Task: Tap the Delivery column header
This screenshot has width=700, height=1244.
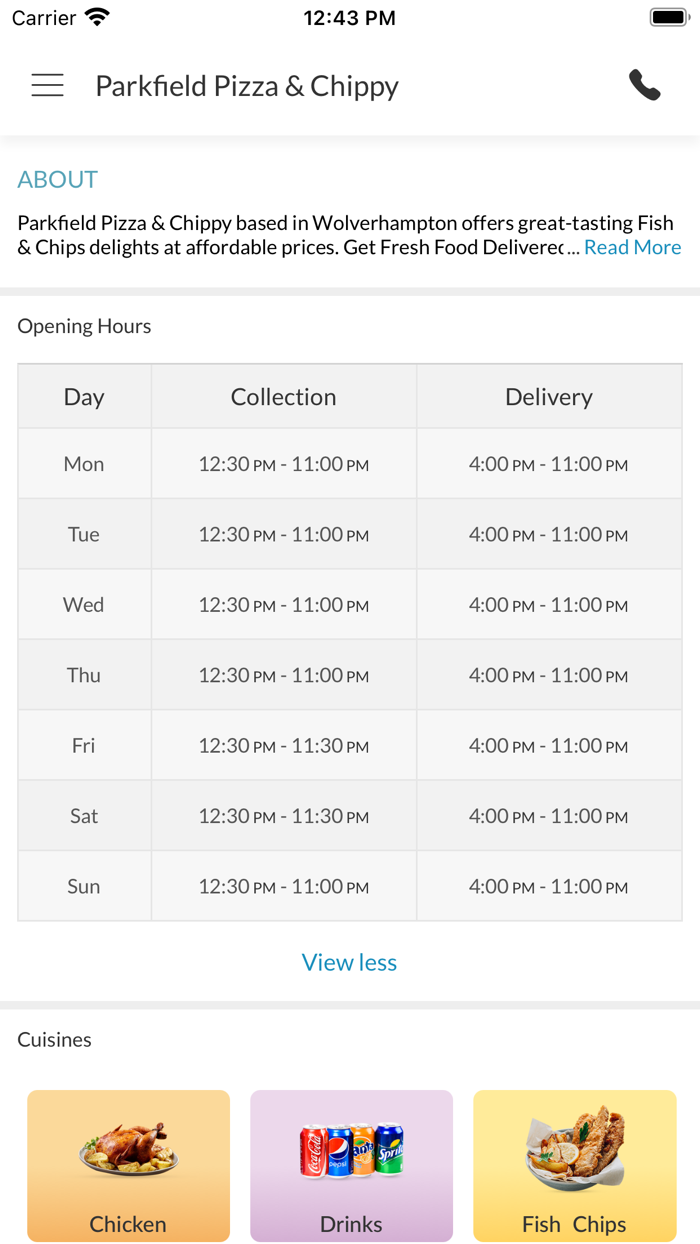Action: [549, 397]
